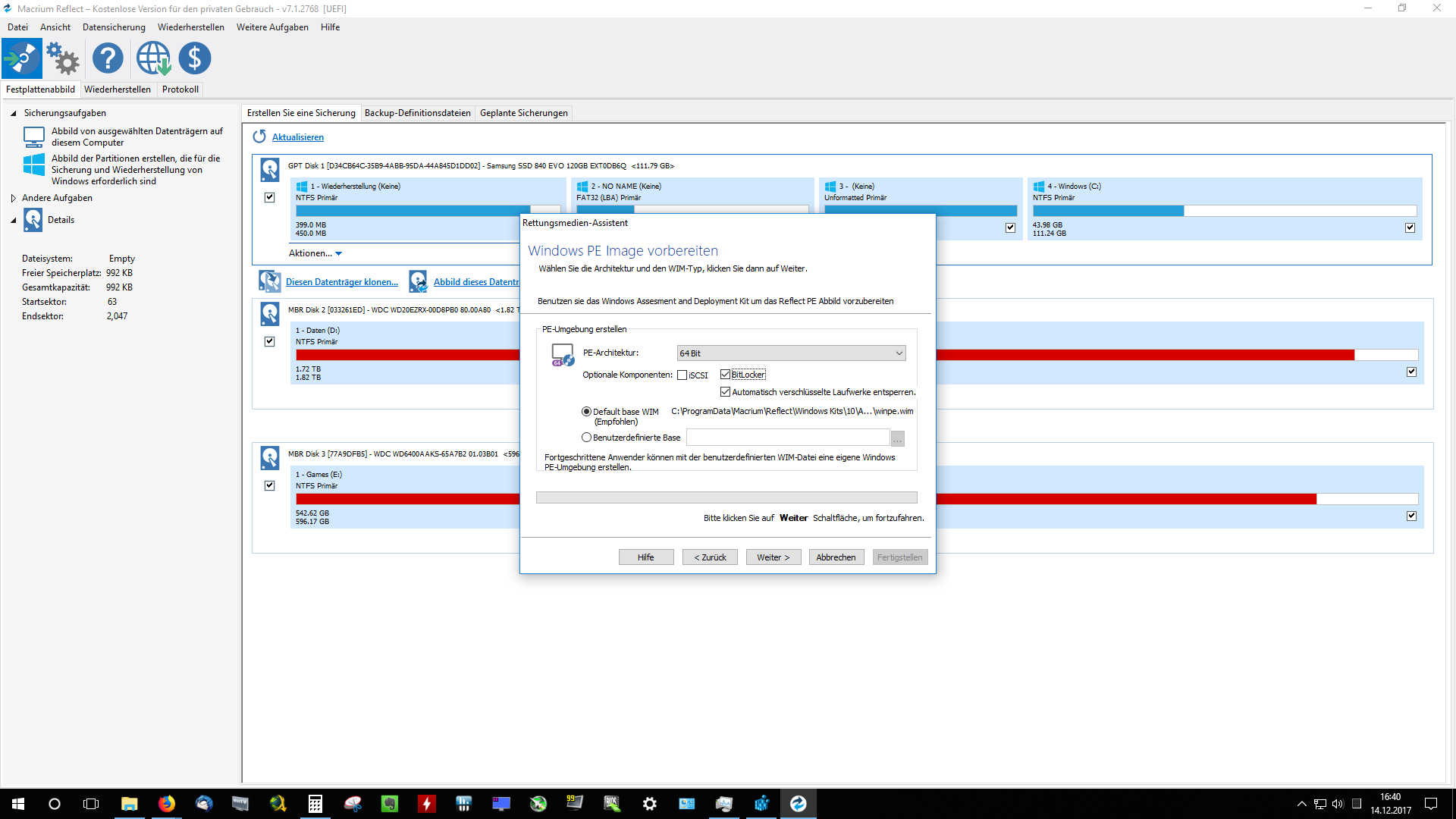This screenshot has width=1456, height=819.
Task: Open Firefox from the taskbar
Action: click(x=166, y=804)
